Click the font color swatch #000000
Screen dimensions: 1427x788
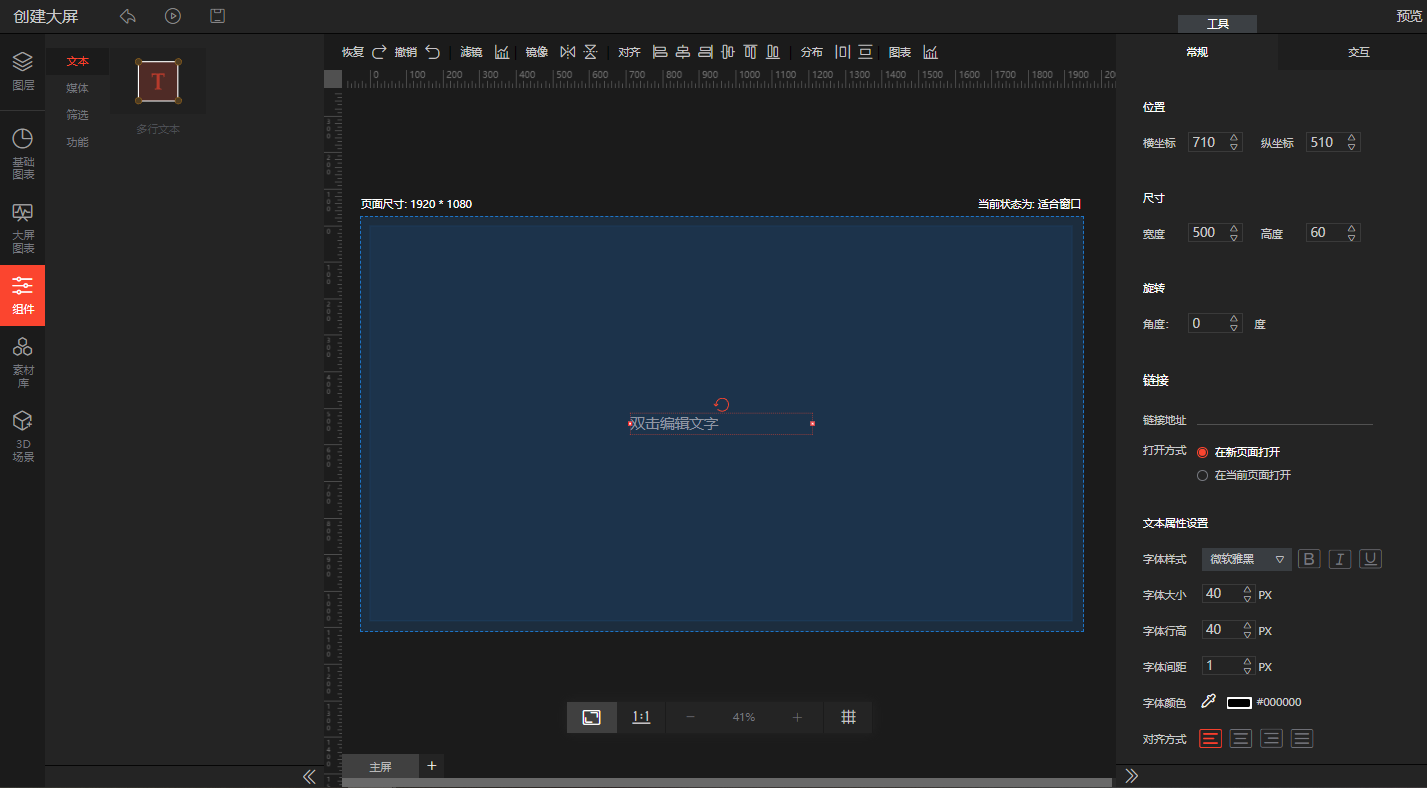[1239, 703]
